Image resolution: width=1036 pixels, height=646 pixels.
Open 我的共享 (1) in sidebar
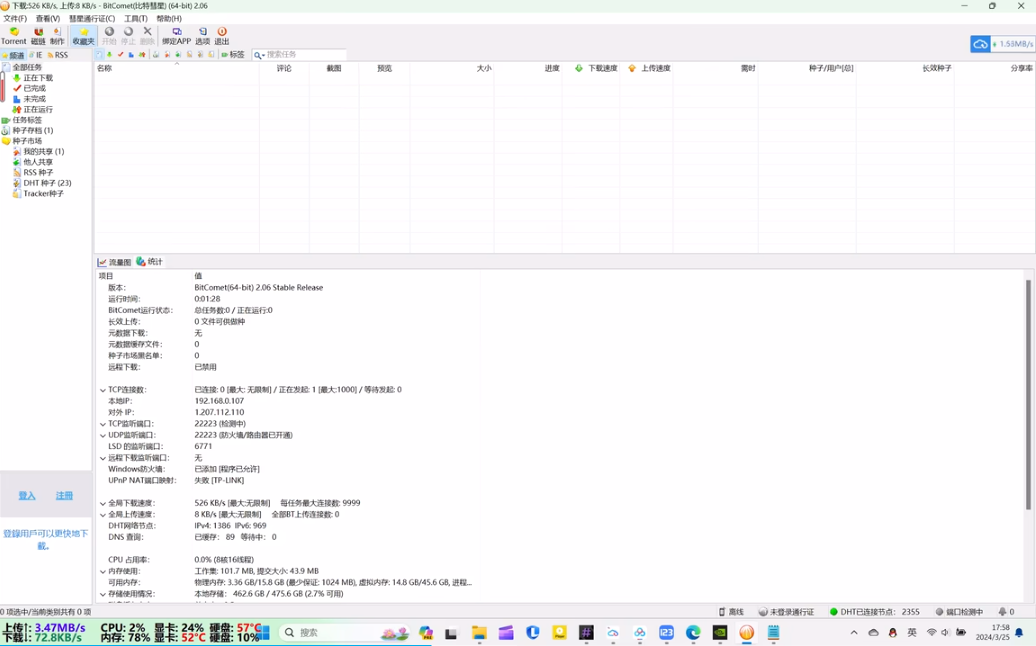(x=38, y=151)
